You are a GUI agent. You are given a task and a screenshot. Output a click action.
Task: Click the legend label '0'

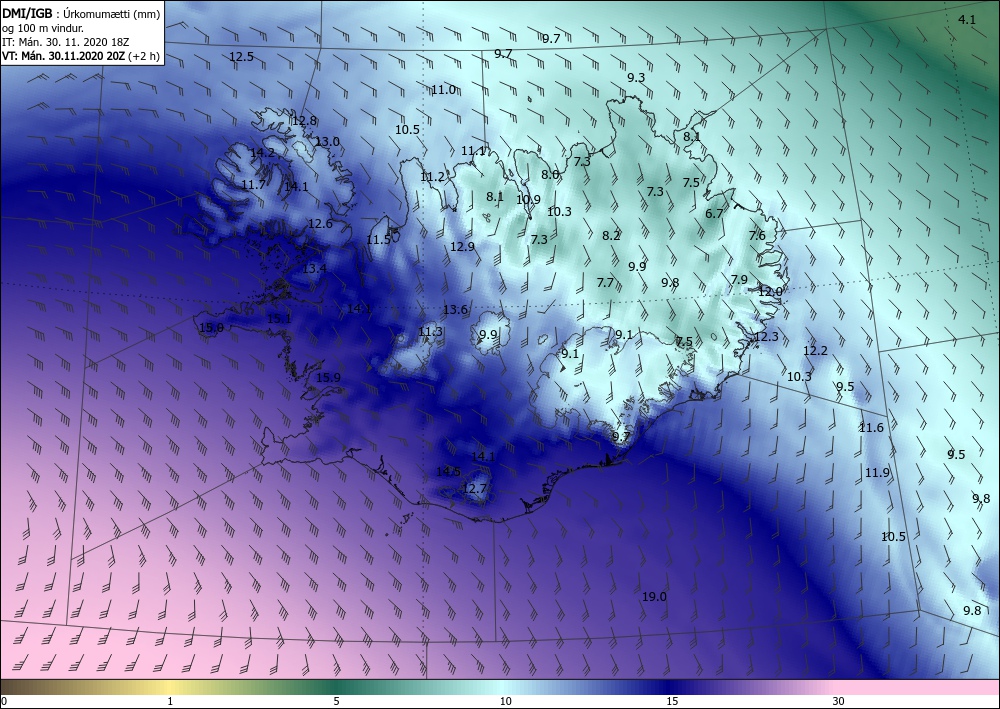(x=4, y=702)
